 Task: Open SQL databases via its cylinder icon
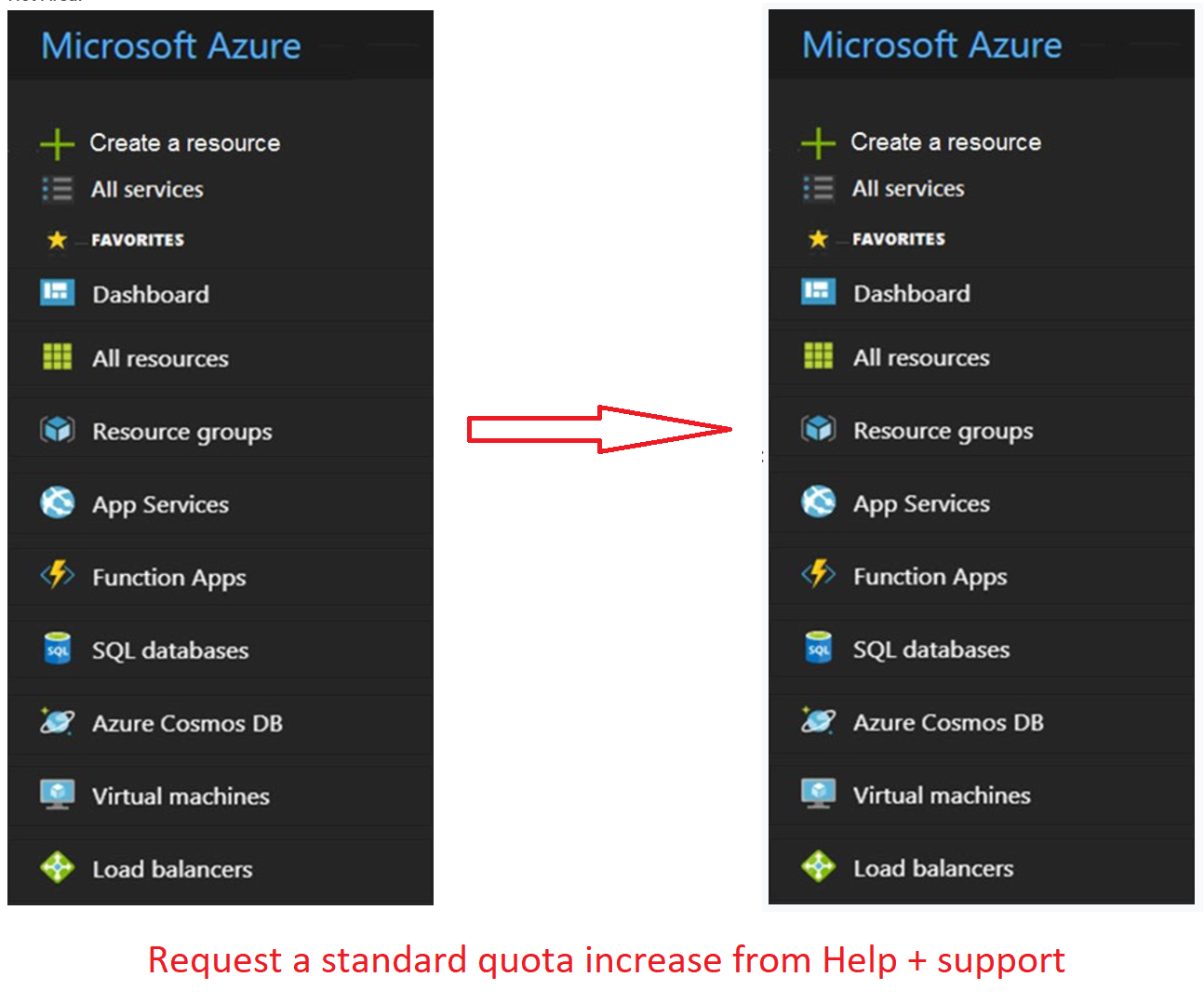pyautogui.click(x=57, y=649)
